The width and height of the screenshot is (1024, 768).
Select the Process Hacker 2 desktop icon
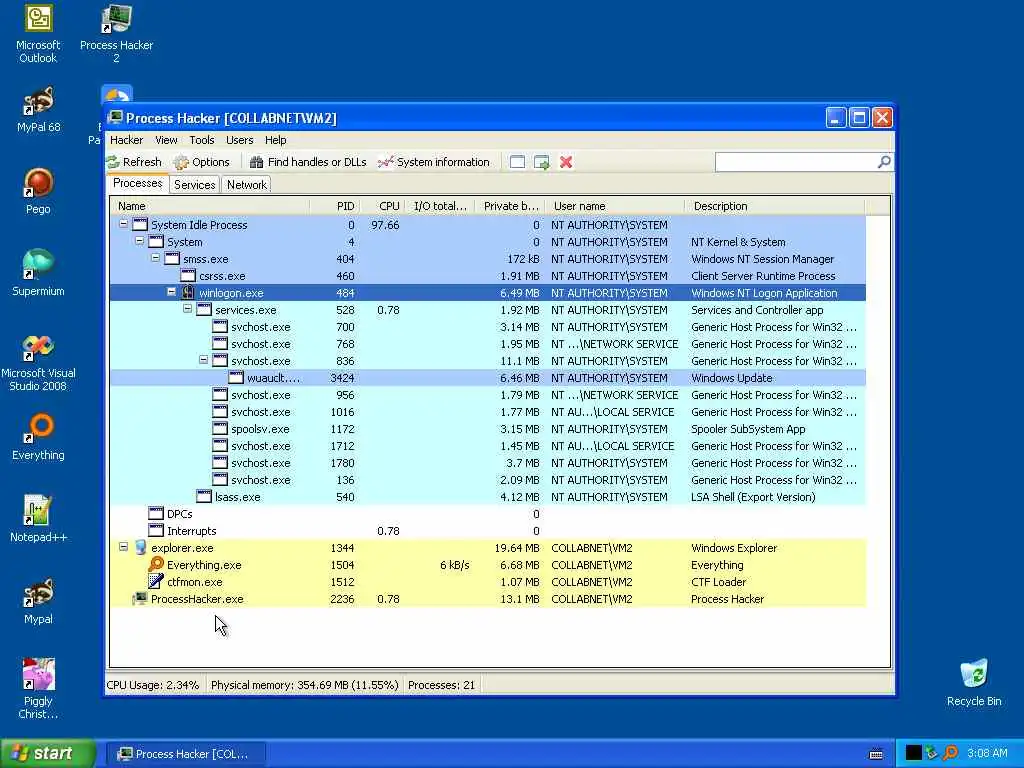click(x=116, y=34)
